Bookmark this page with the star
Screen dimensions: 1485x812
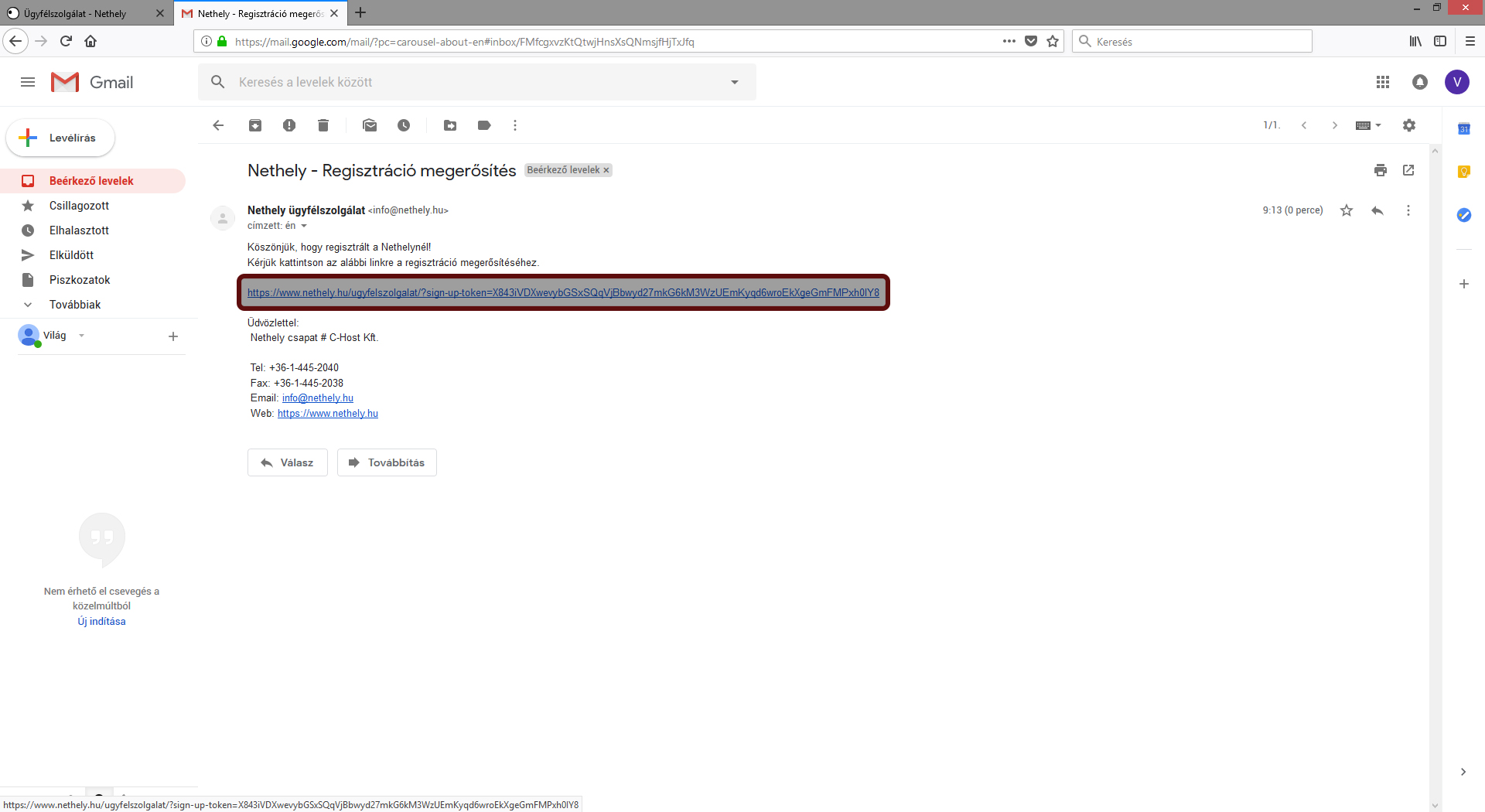1053,42
